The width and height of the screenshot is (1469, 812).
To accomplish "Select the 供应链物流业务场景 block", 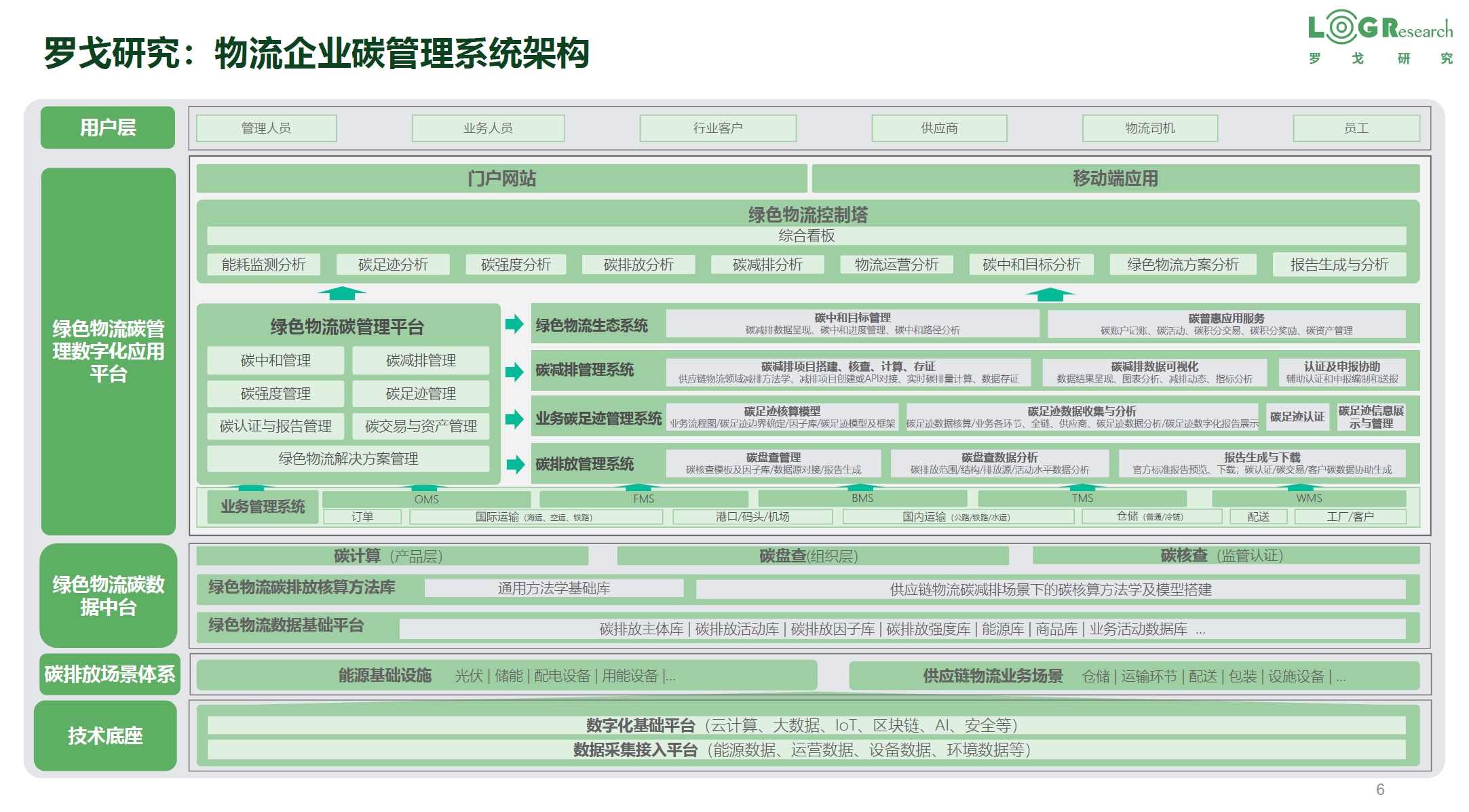I will coord(1134,676).
